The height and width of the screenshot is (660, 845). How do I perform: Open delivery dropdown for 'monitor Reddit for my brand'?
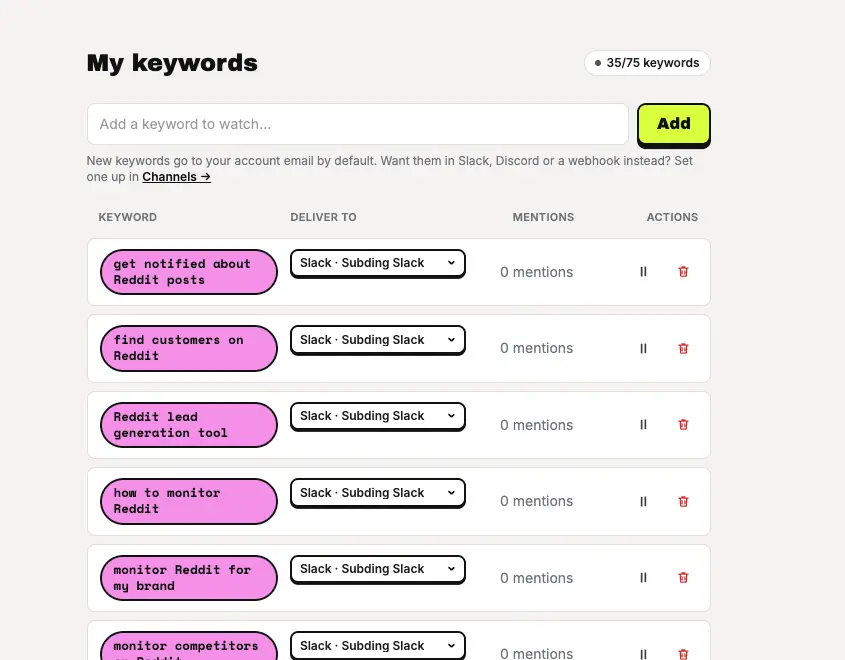click(378, 569)
